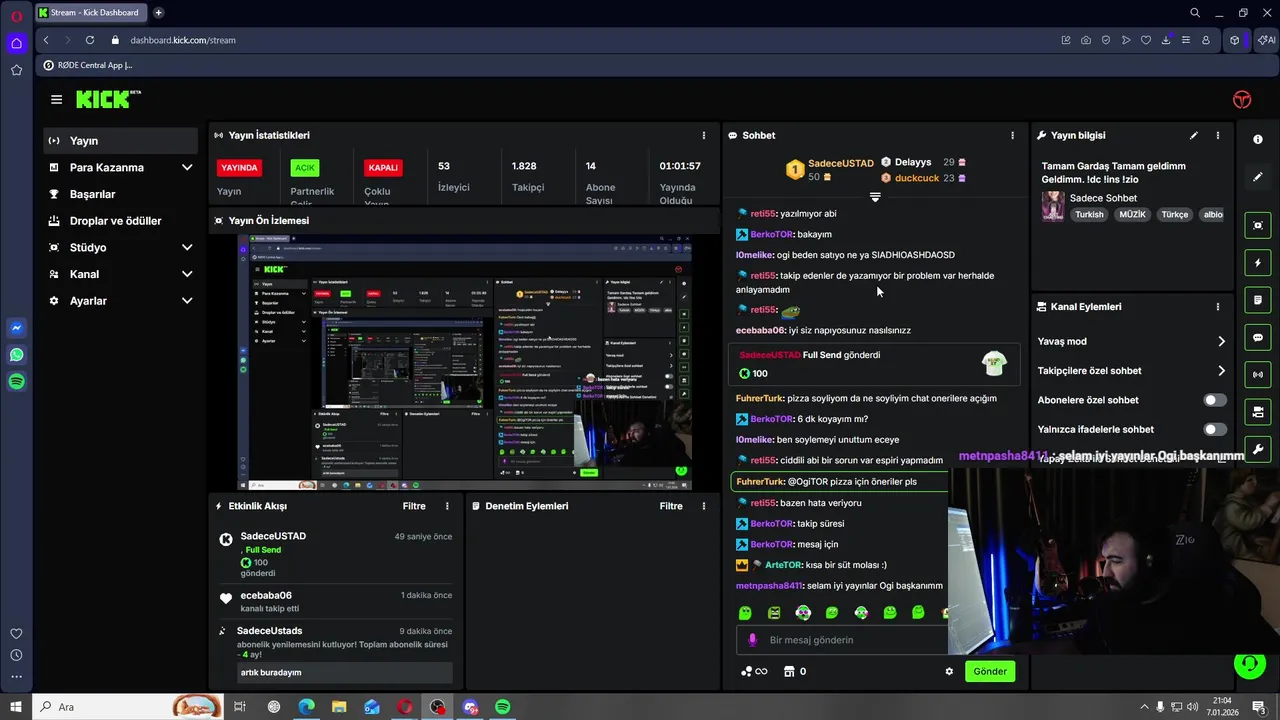Click the Turkish tag chip
The width and height of the screenshot is (1280, 720).
(x=1089, y=214)
